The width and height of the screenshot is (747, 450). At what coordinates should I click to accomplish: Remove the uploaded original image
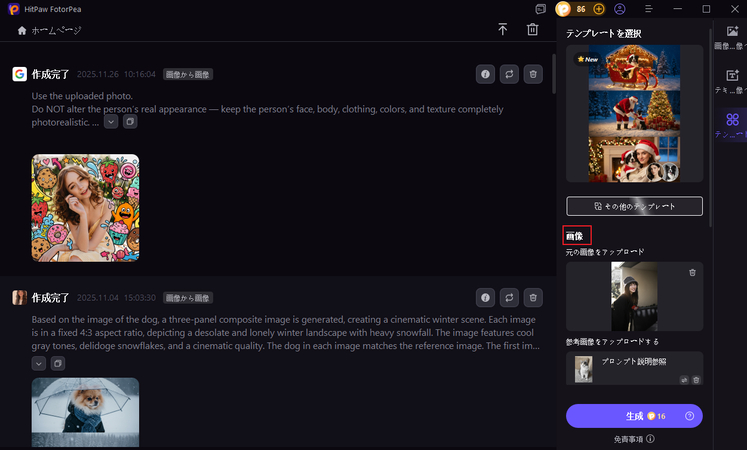click(692, 272)
